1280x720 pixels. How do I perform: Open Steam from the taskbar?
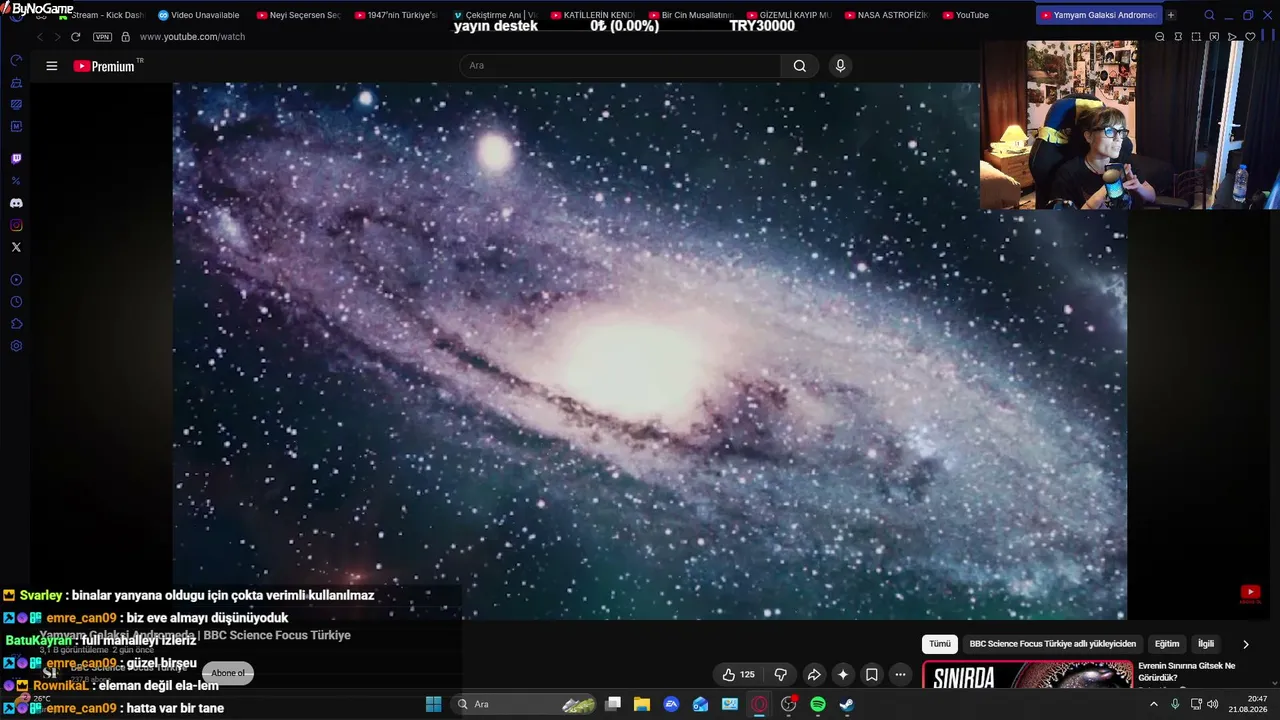click(x=846, y=704)
